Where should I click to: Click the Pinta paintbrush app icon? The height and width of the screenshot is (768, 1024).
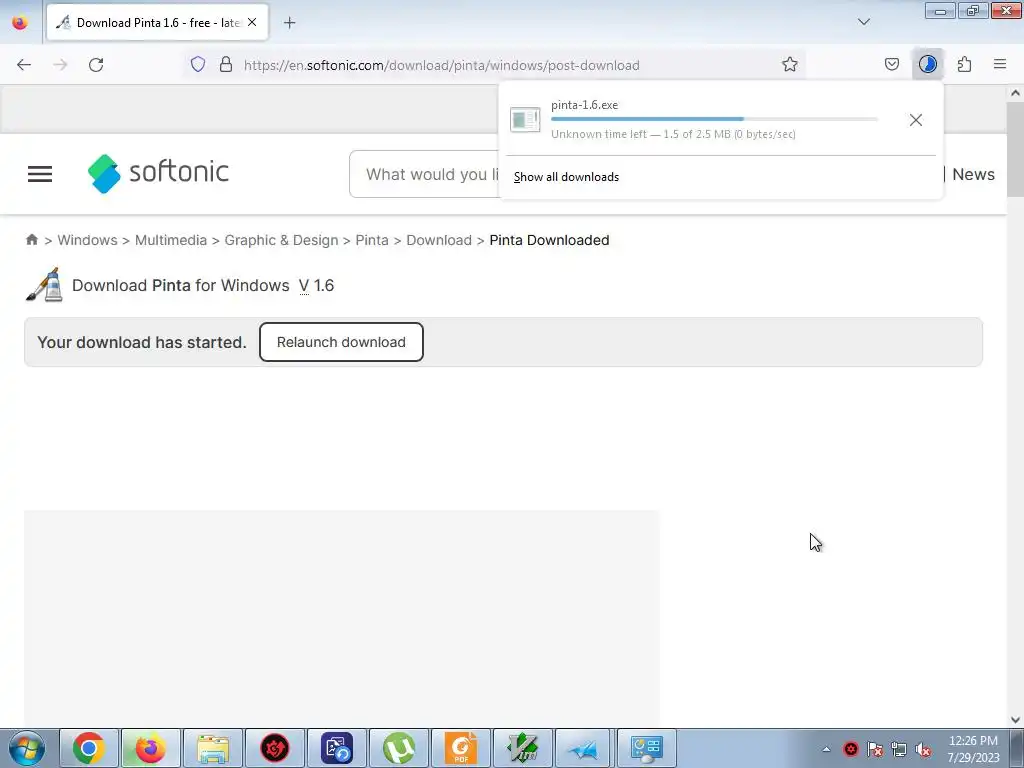pos(44,285)
